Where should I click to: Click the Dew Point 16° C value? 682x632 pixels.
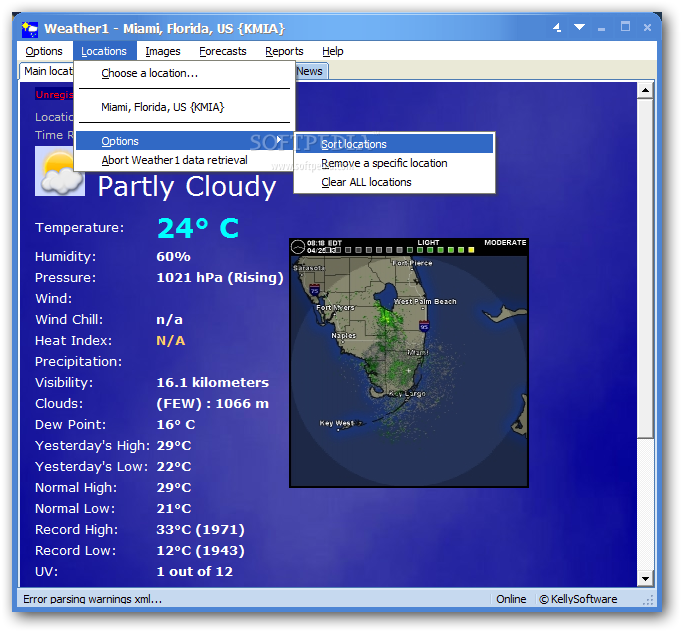(176, 425)
